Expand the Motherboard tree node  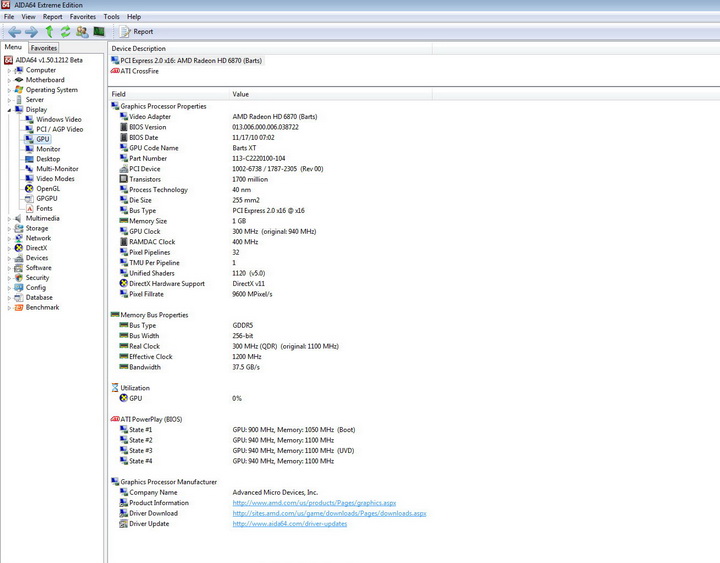point(9,80)
